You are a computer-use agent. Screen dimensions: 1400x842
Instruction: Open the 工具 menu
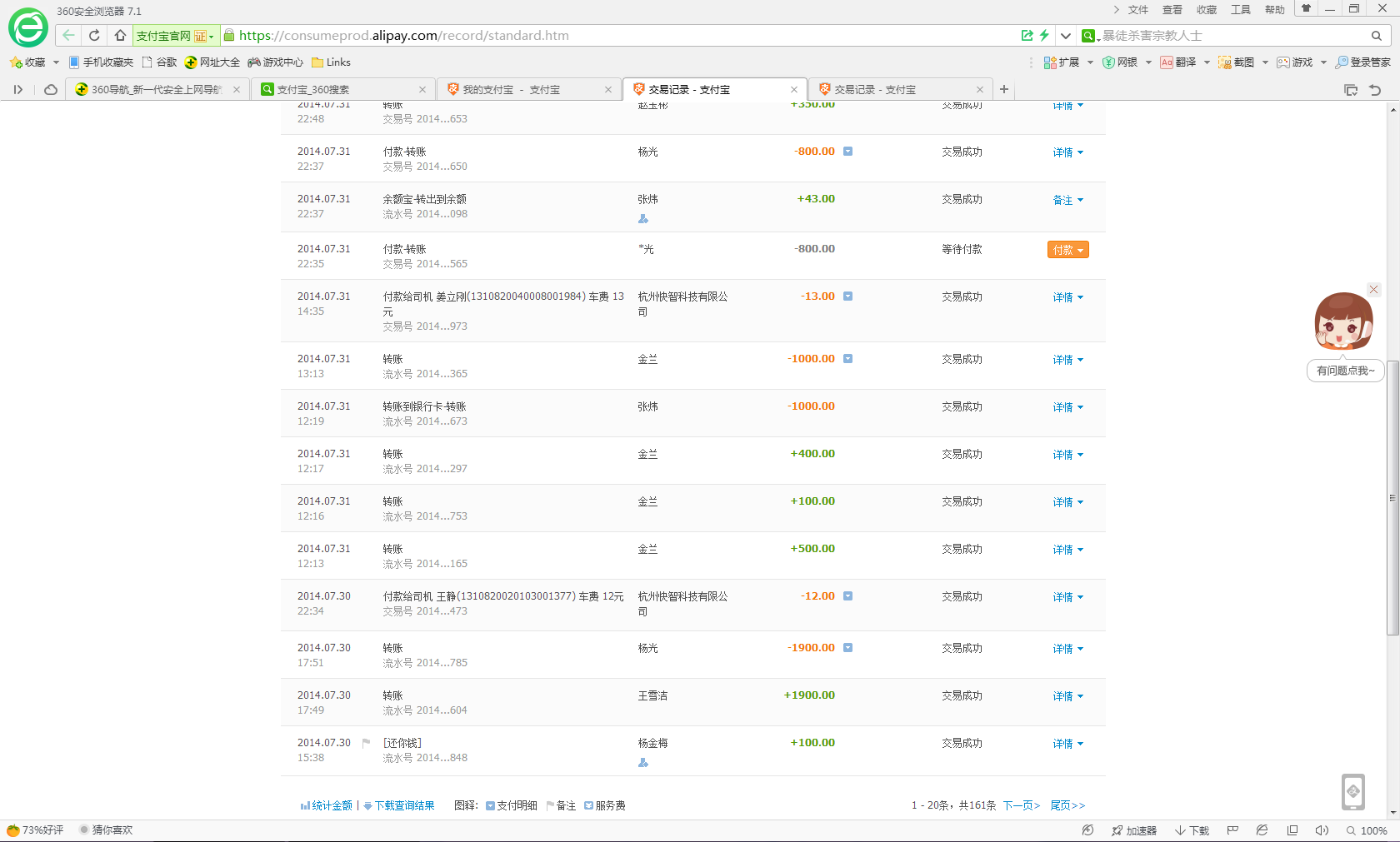point(1241,10)
